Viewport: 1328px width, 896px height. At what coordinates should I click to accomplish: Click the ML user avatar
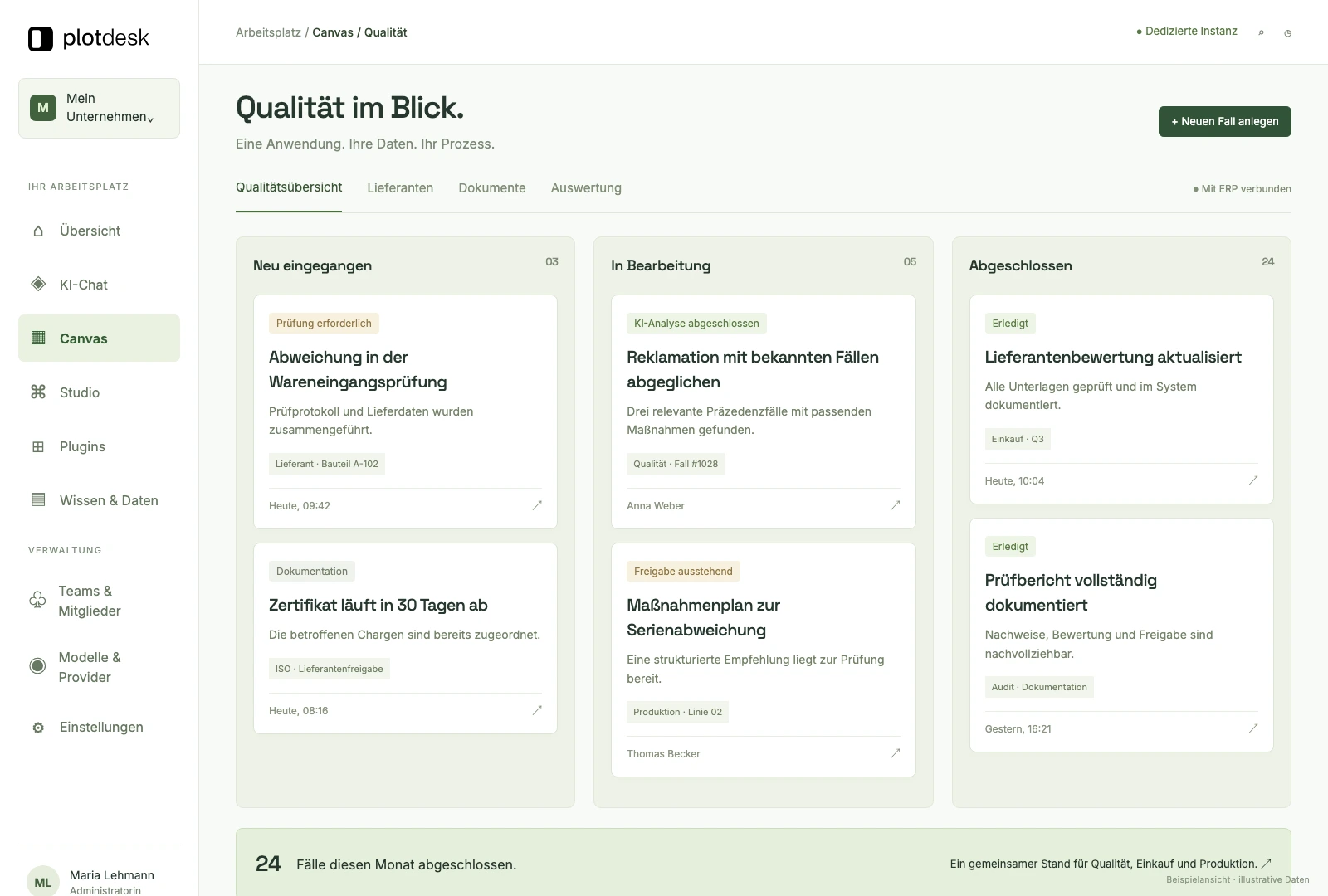tap(43, 881)
